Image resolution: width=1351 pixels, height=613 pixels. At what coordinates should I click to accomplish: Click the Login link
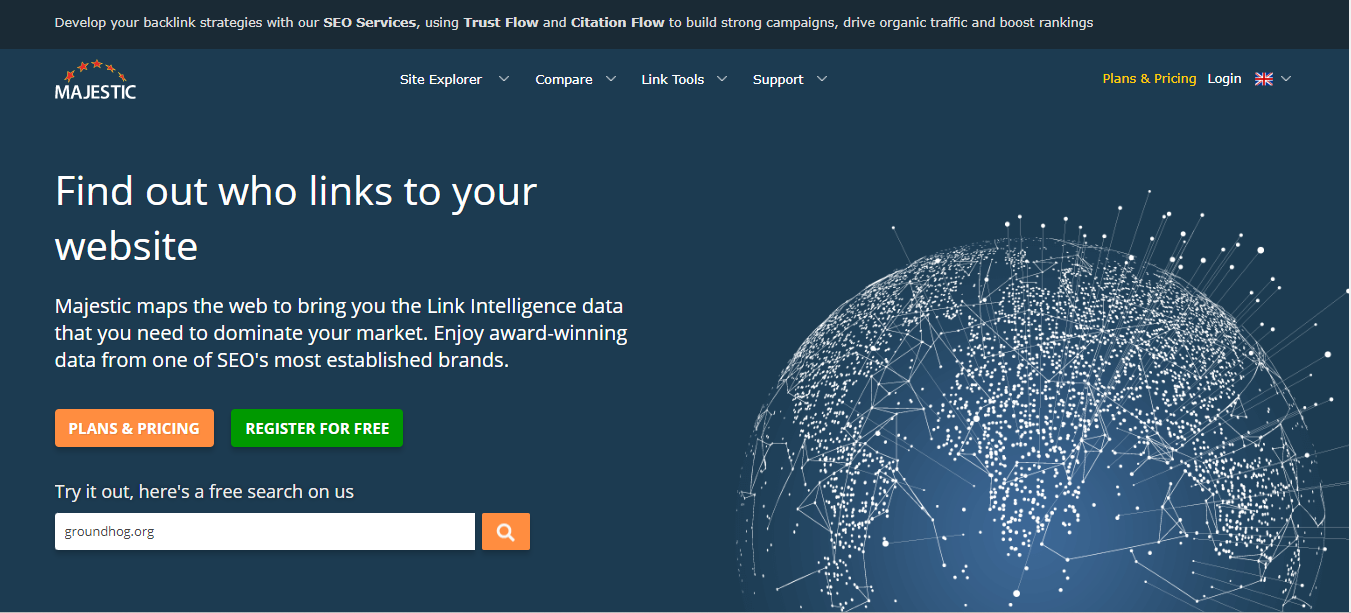(x=1224, y=79)
